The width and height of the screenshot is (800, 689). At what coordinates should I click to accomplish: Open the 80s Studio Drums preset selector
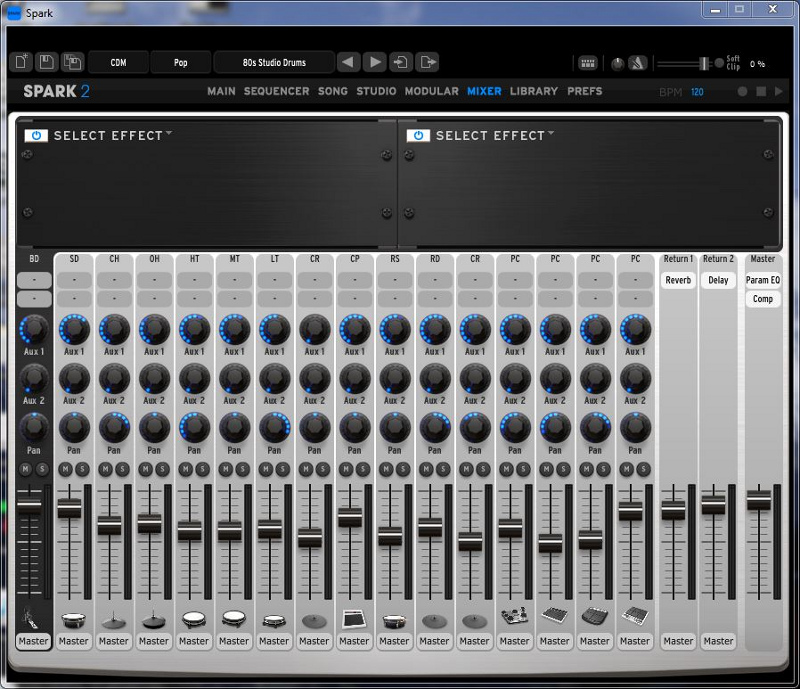[274, 62]
